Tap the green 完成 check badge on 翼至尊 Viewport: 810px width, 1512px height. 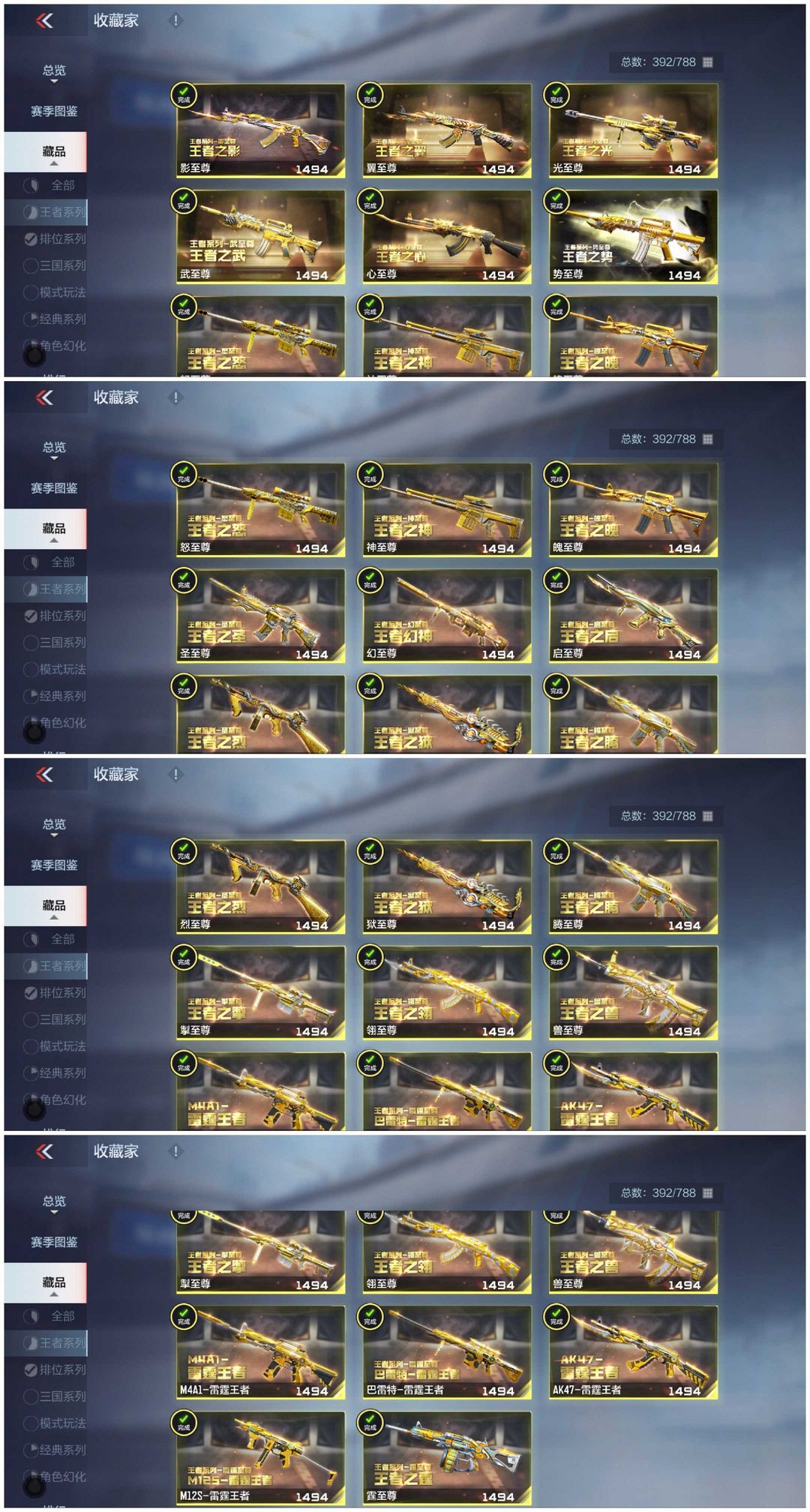tap(370, 95)
